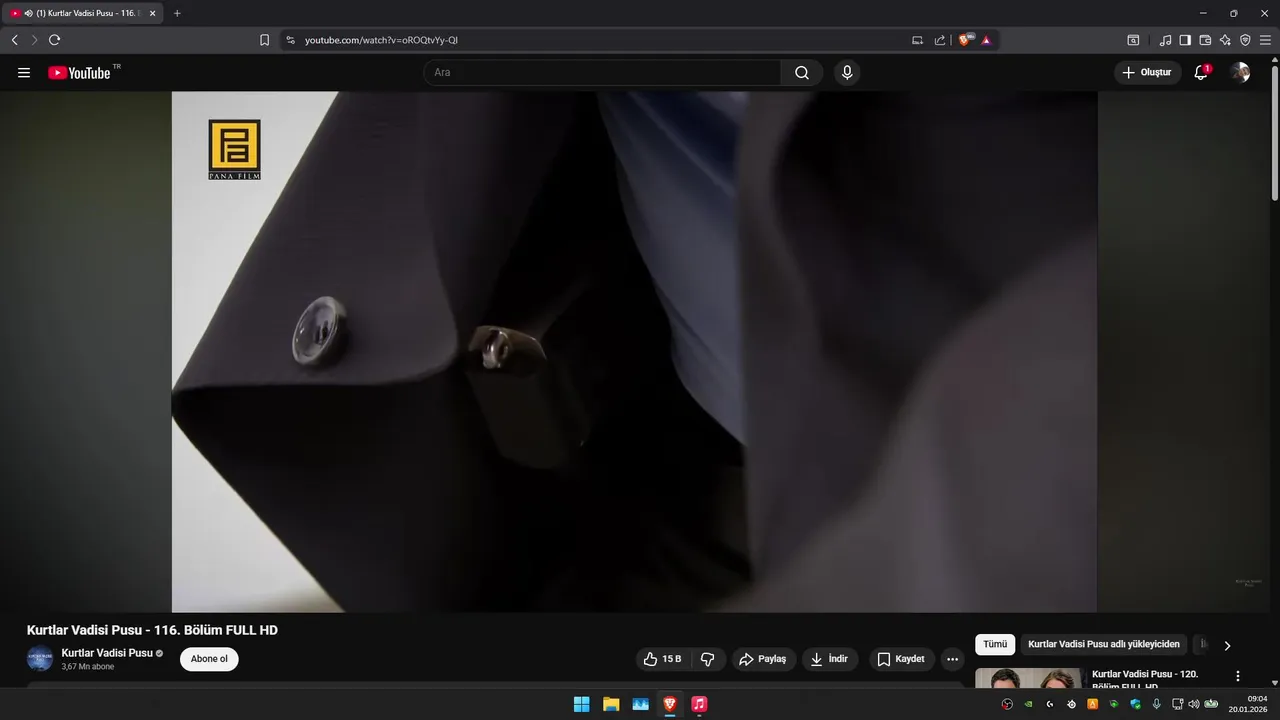Open the tab search icon
Screen dimensions: 1280x720
(x=1133, y=40)
